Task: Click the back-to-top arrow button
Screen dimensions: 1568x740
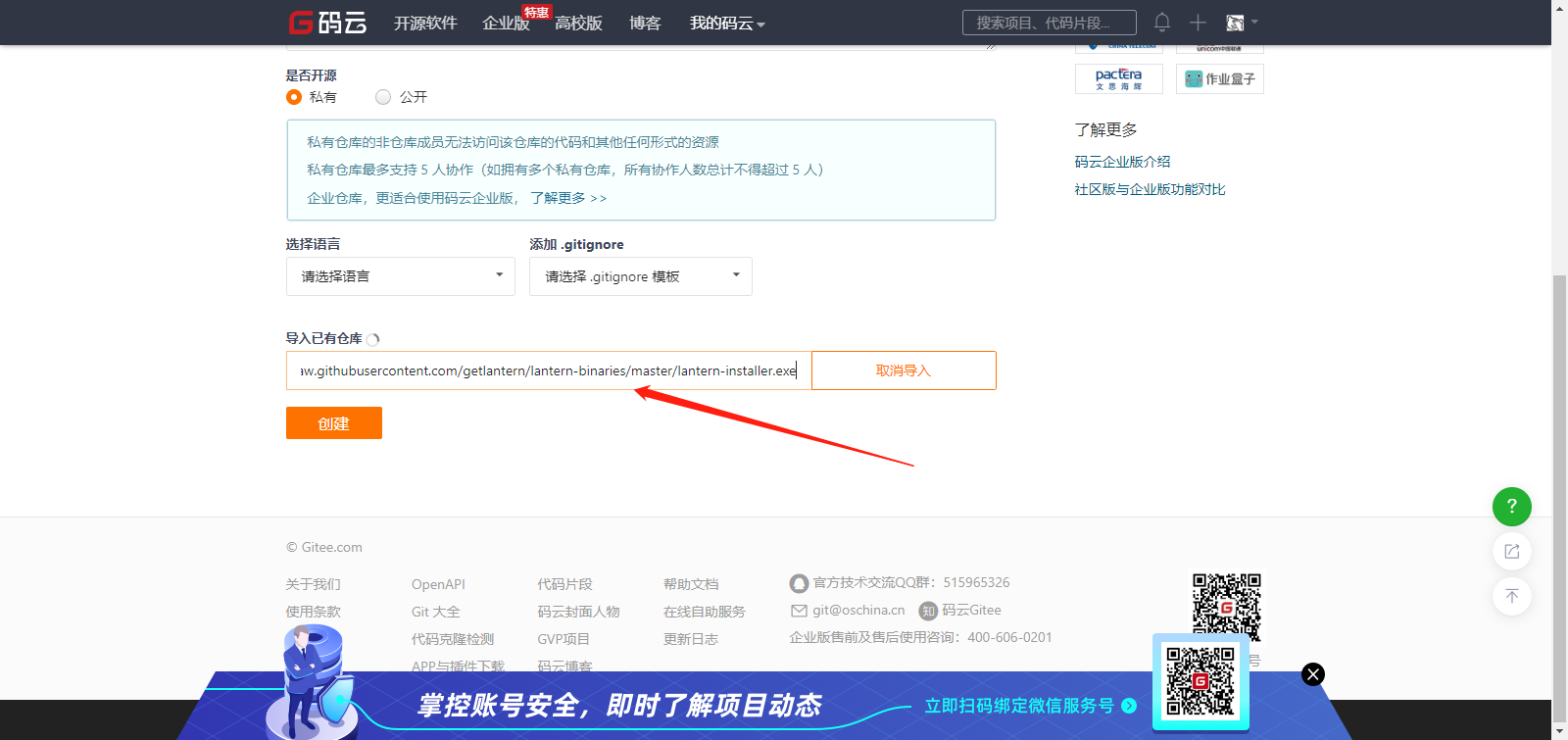Action: [x=1512, y=596]
